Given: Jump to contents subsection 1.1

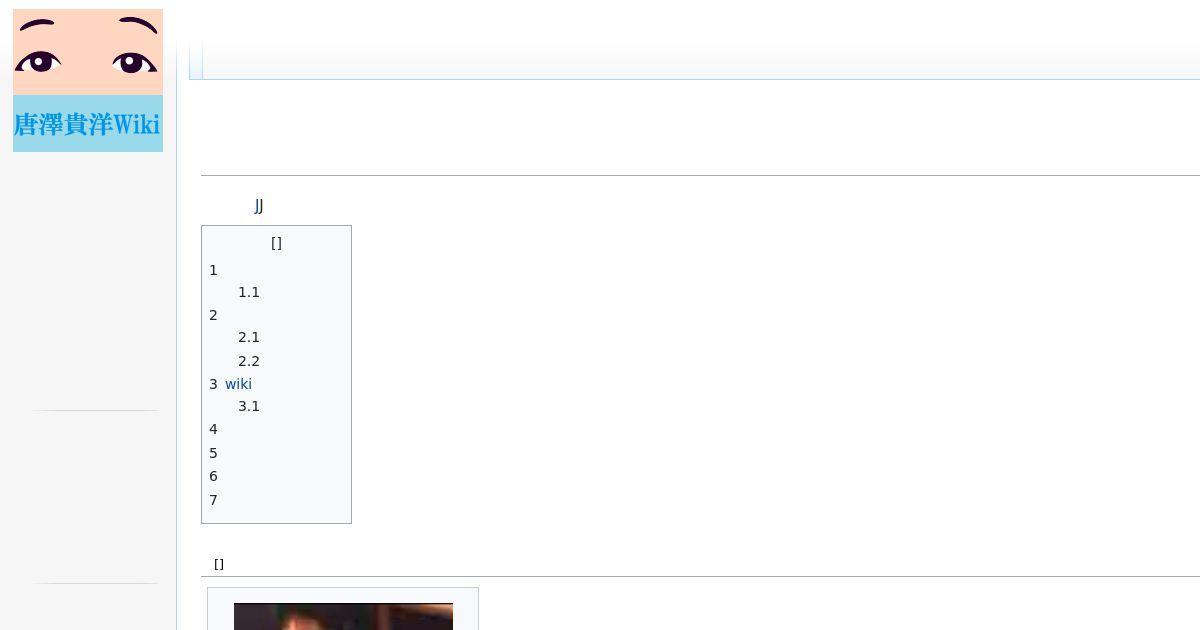Looking at the screenshot, I should (x=249, y=292).
